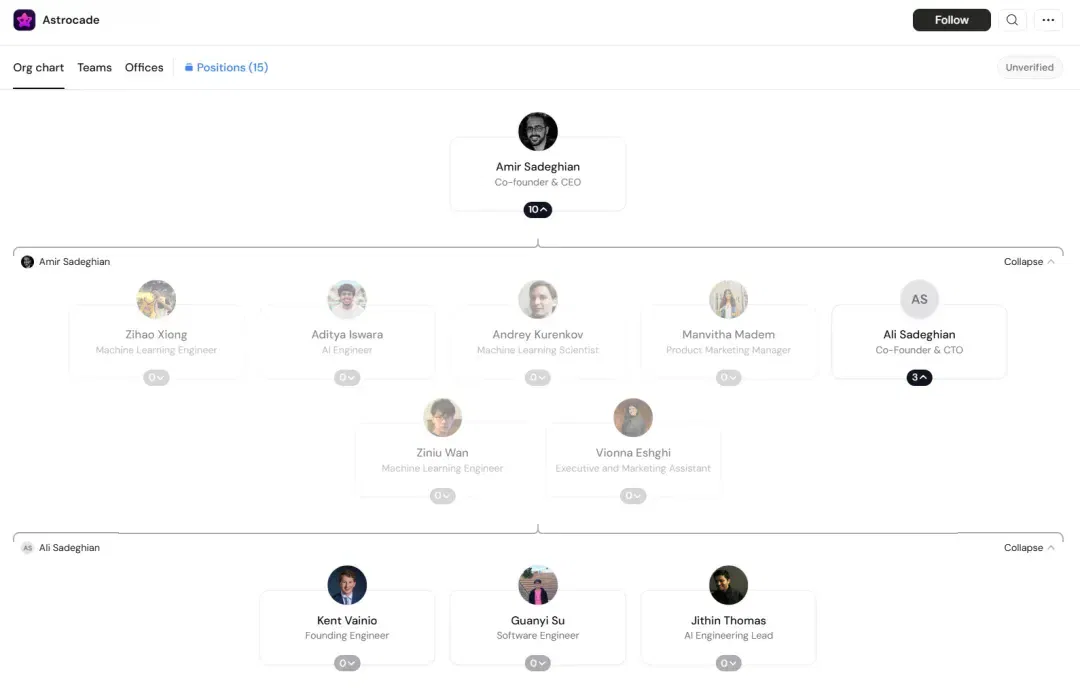Click the briefcase icon beside Positions
The height and width of the screenshot is (691, 1080).
pyautogui.click(x=189, y=68)
